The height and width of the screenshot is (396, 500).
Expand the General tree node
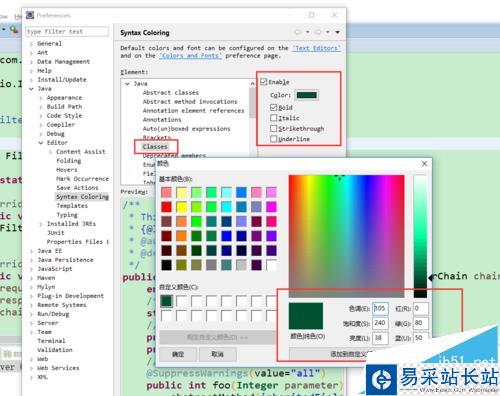(31, 44)
